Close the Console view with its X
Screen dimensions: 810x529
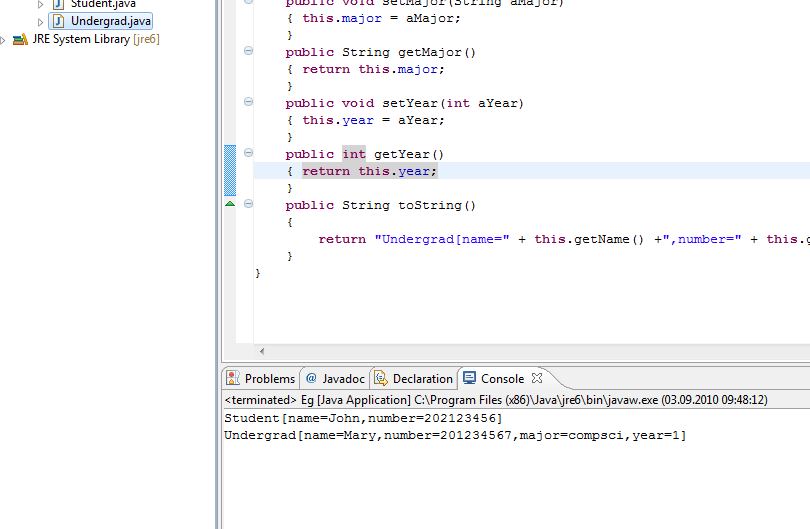[537, 378]
